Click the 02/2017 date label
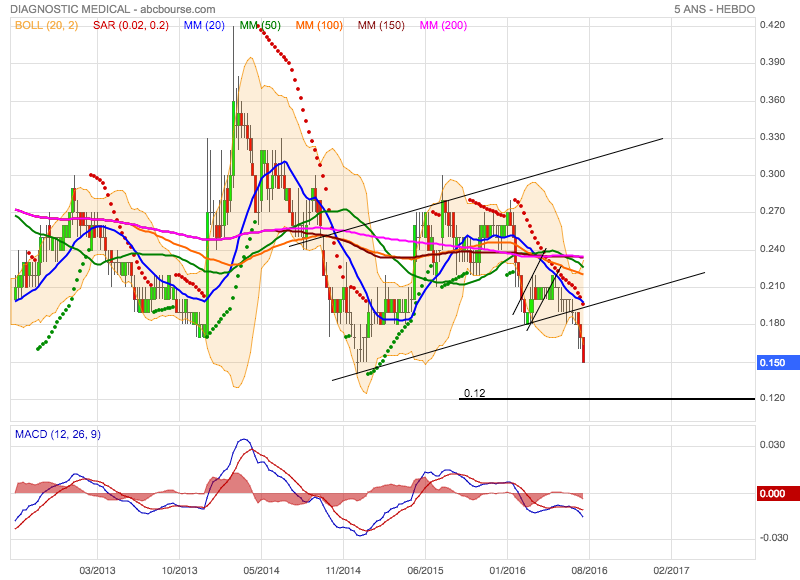 [x=671, y=570]
